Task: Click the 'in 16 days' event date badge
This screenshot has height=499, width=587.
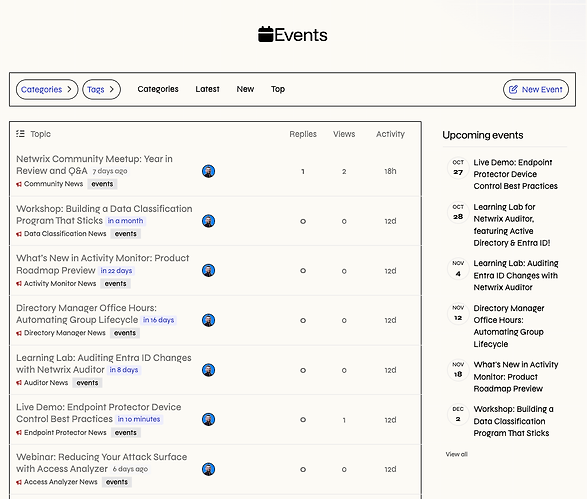Action: click(x=159, y=320)
